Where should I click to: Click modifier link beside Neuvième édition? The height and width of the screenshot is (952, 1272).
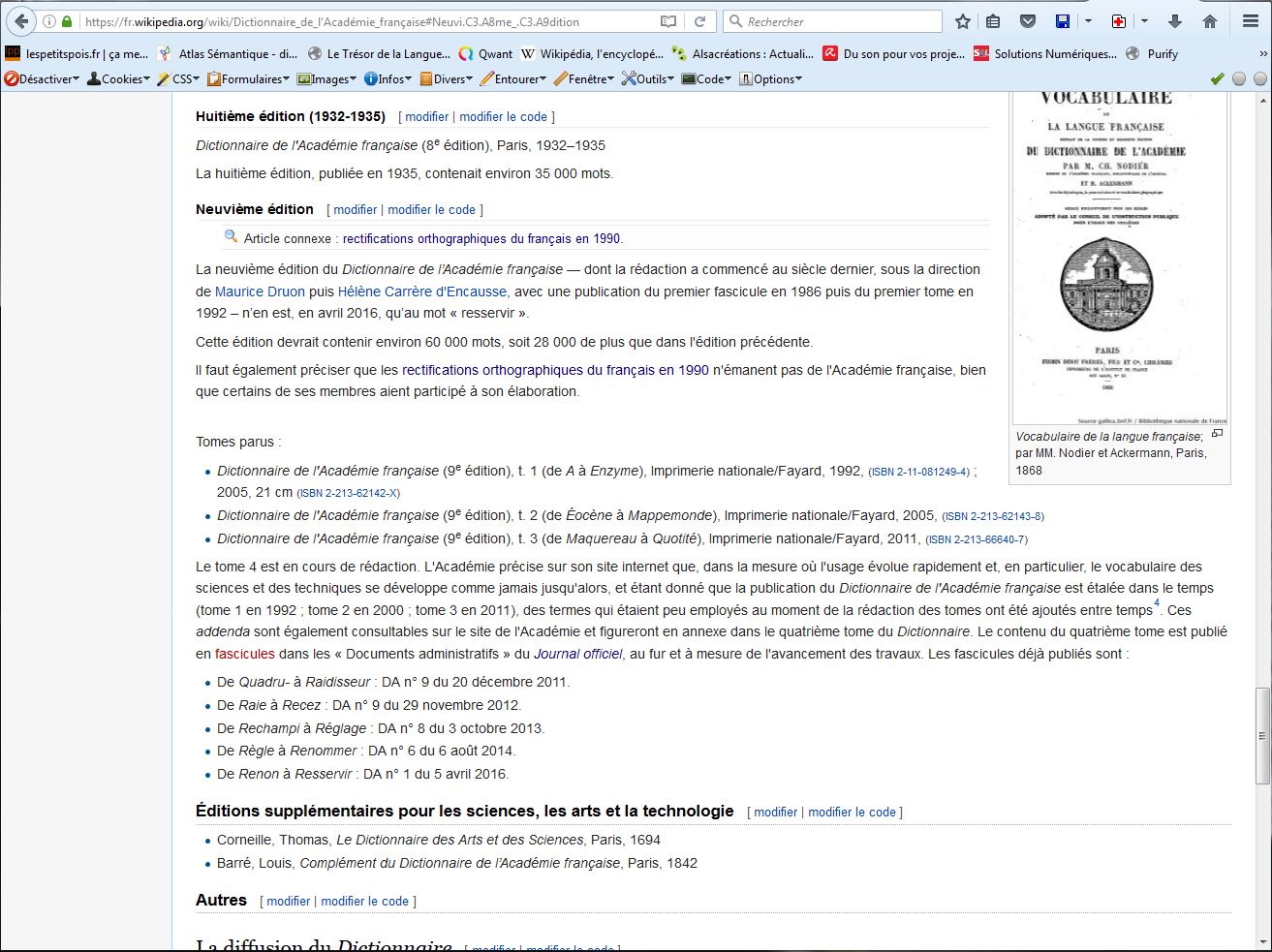click(355, 209)
